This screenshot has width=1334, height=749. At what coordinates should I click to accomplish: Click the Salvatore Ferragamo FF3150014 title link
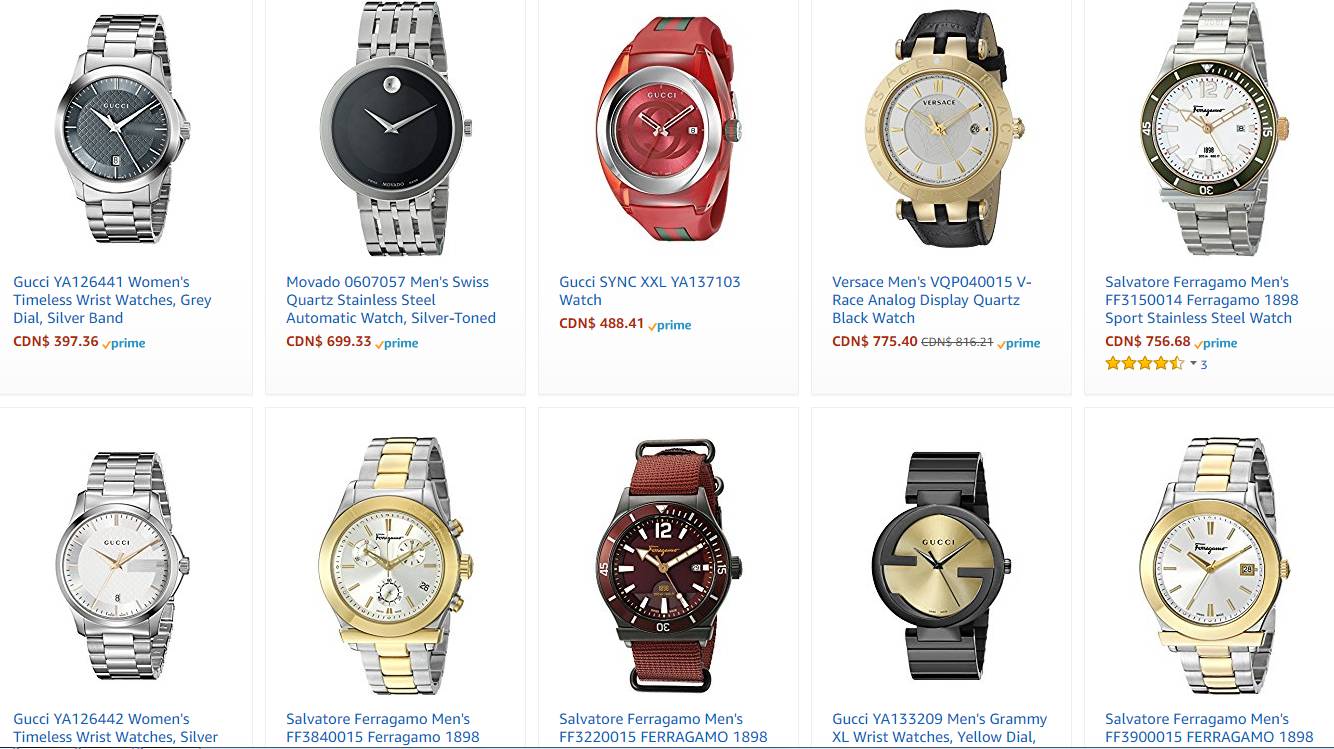1202,300
